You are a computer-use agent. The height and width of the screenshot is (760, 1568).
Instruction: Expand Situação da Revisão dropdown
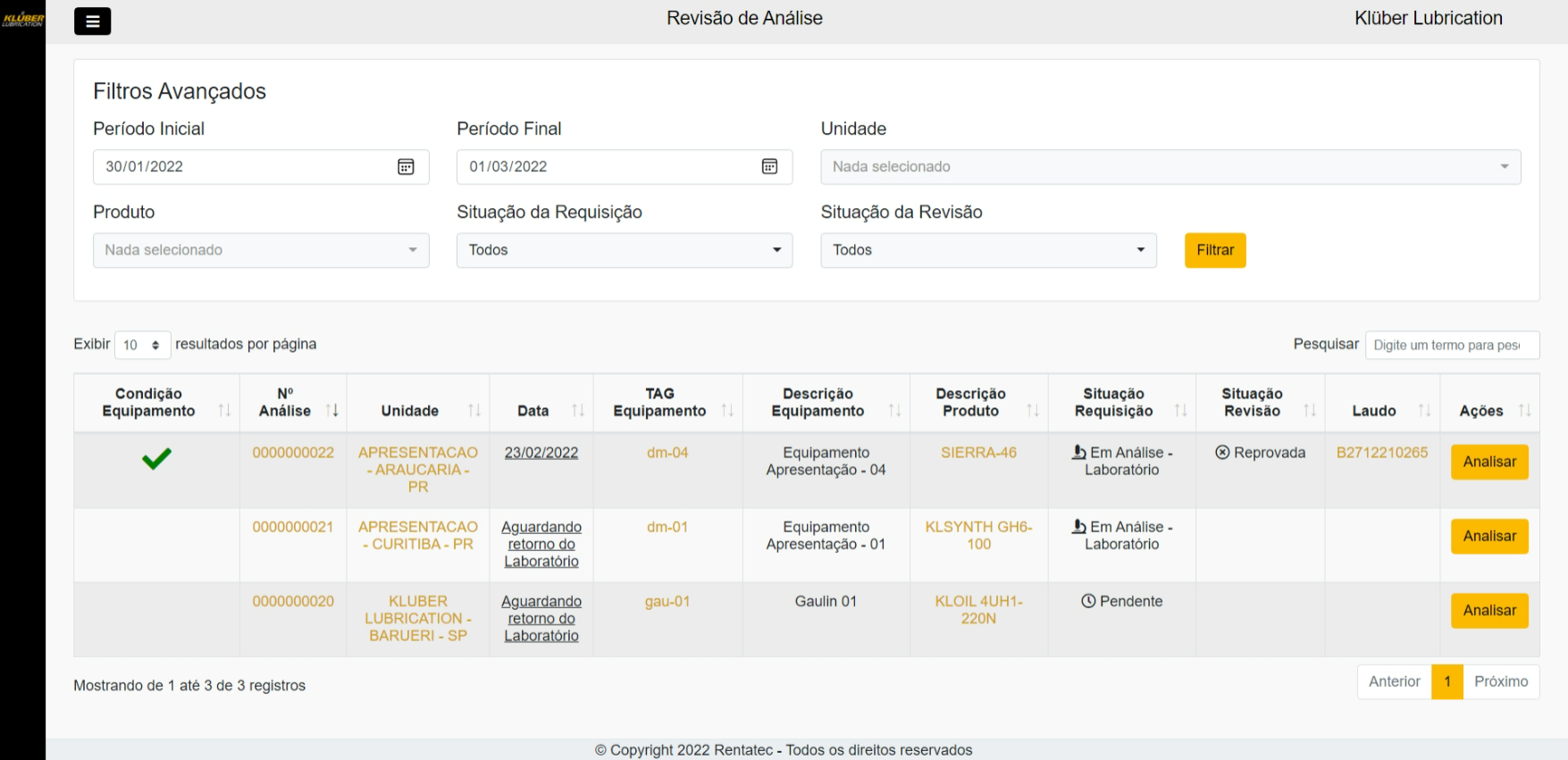987,251
